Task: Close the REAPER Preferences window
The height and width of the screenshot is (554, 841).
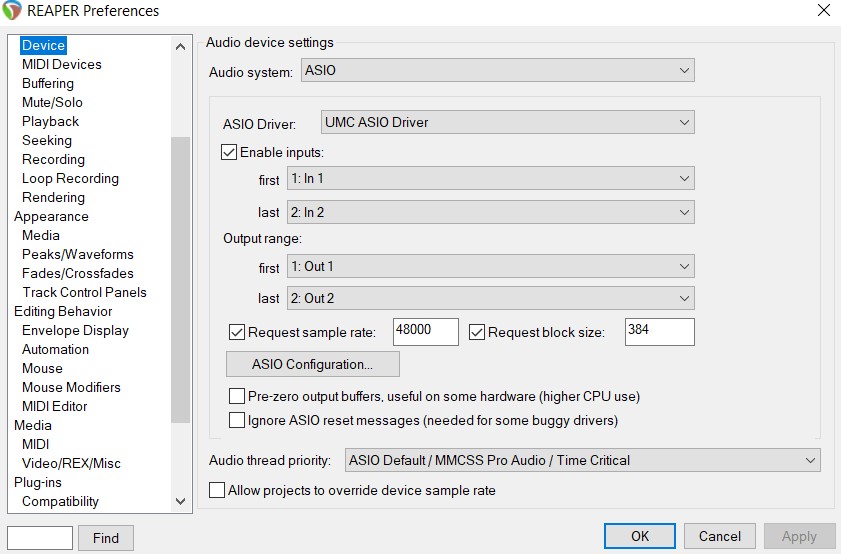Action: tap(823, 11)
